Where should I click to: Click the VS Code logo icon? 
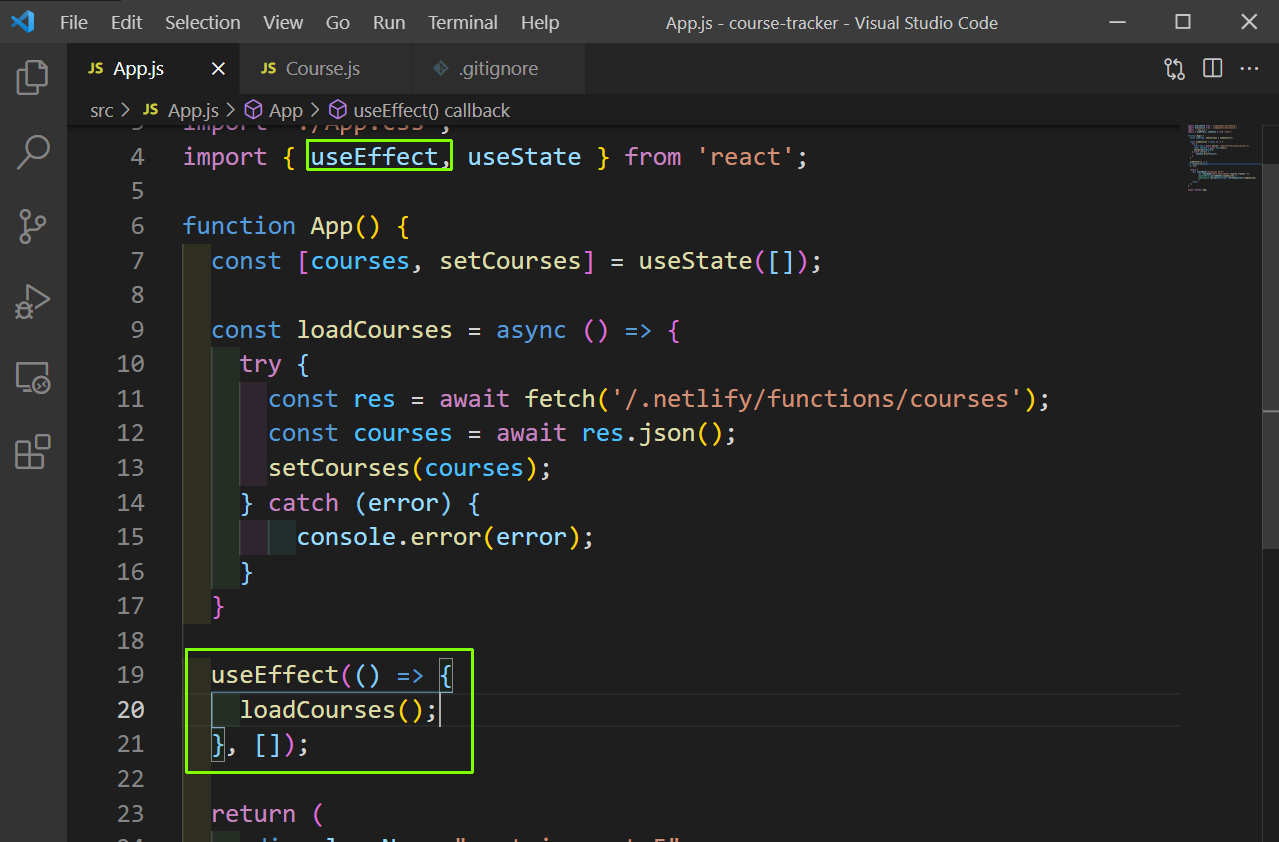[22, 22]
